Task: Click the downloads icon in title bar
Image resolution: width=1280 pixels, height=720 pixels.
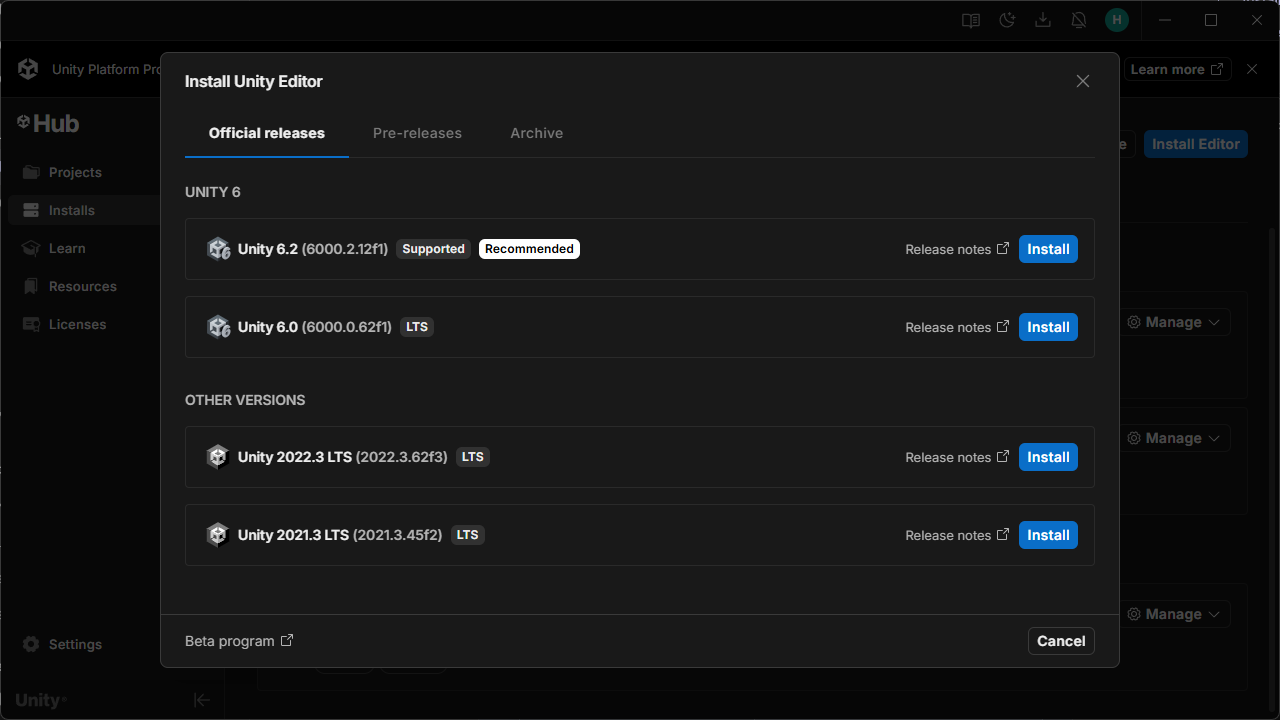Action: pos(1043,20)
